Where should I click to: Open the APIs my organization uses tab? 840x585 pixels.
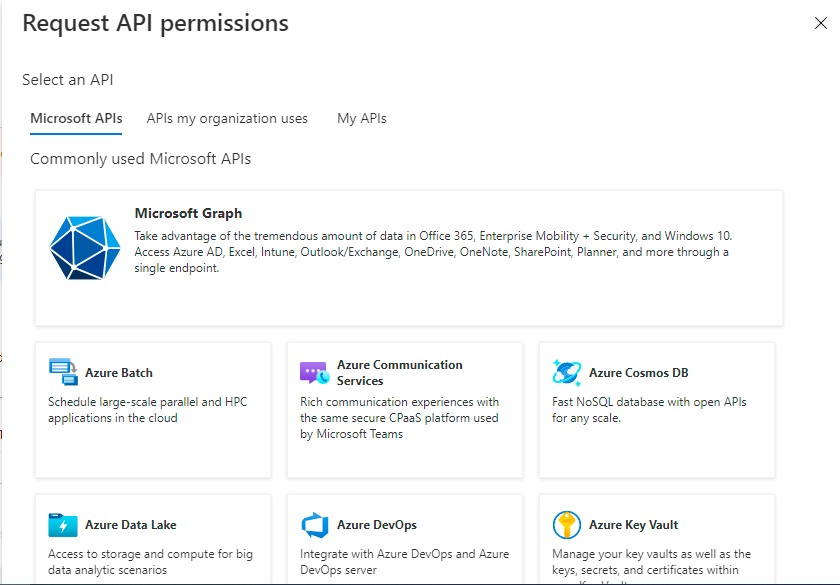click(x=227, y=118)
